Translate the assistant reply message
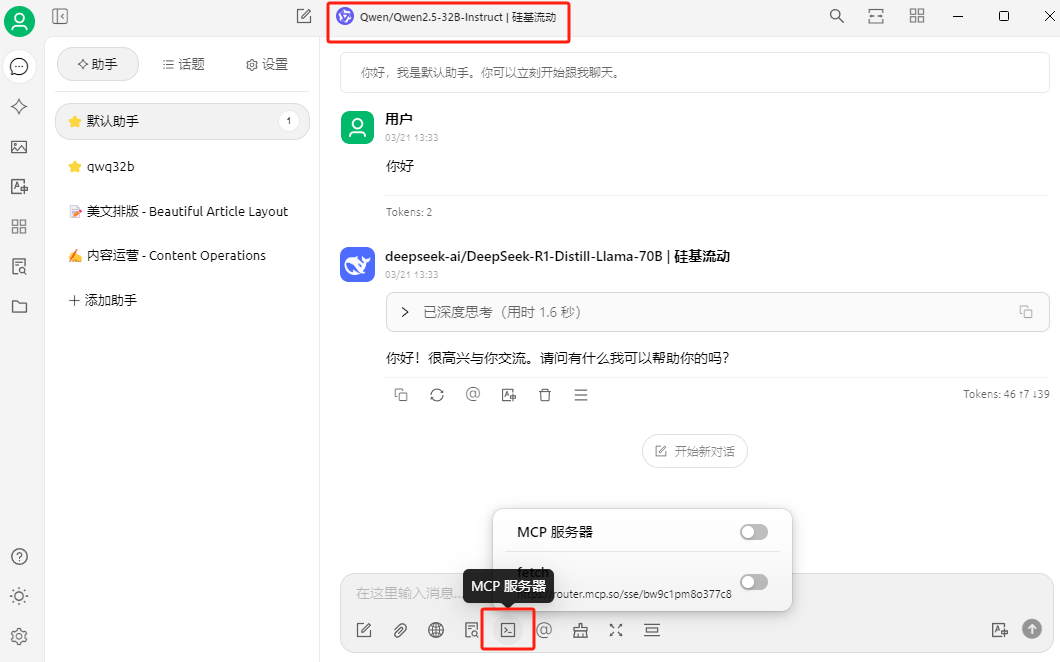 (x=509, y=395)
